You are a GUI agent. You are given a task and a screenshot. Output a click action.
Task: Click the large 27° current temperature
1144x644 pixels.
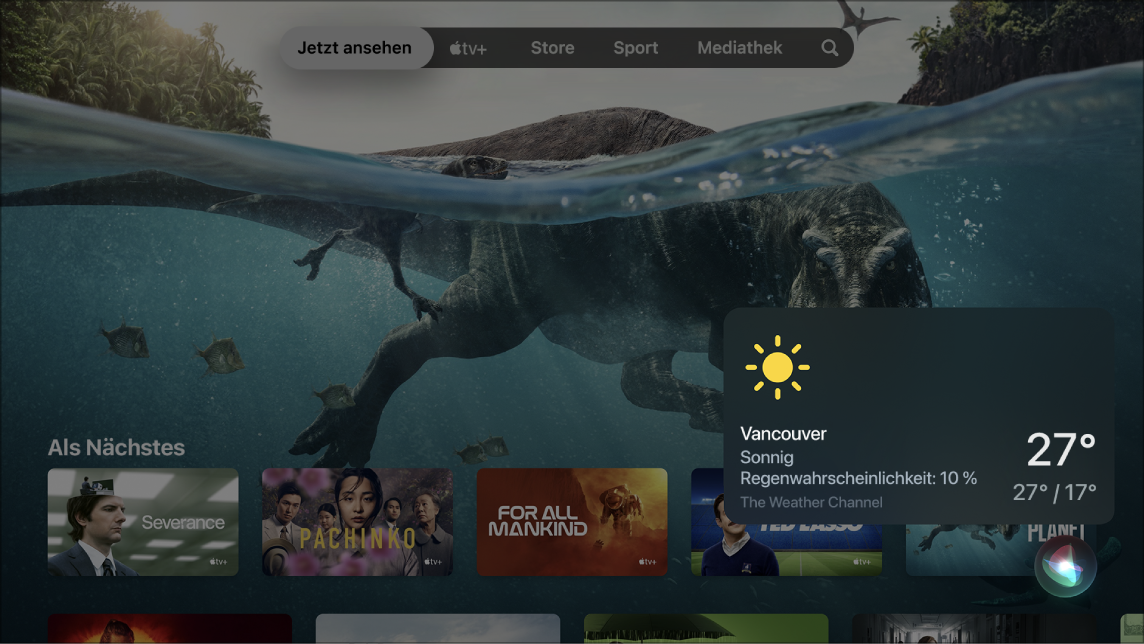pos(1062,449)
